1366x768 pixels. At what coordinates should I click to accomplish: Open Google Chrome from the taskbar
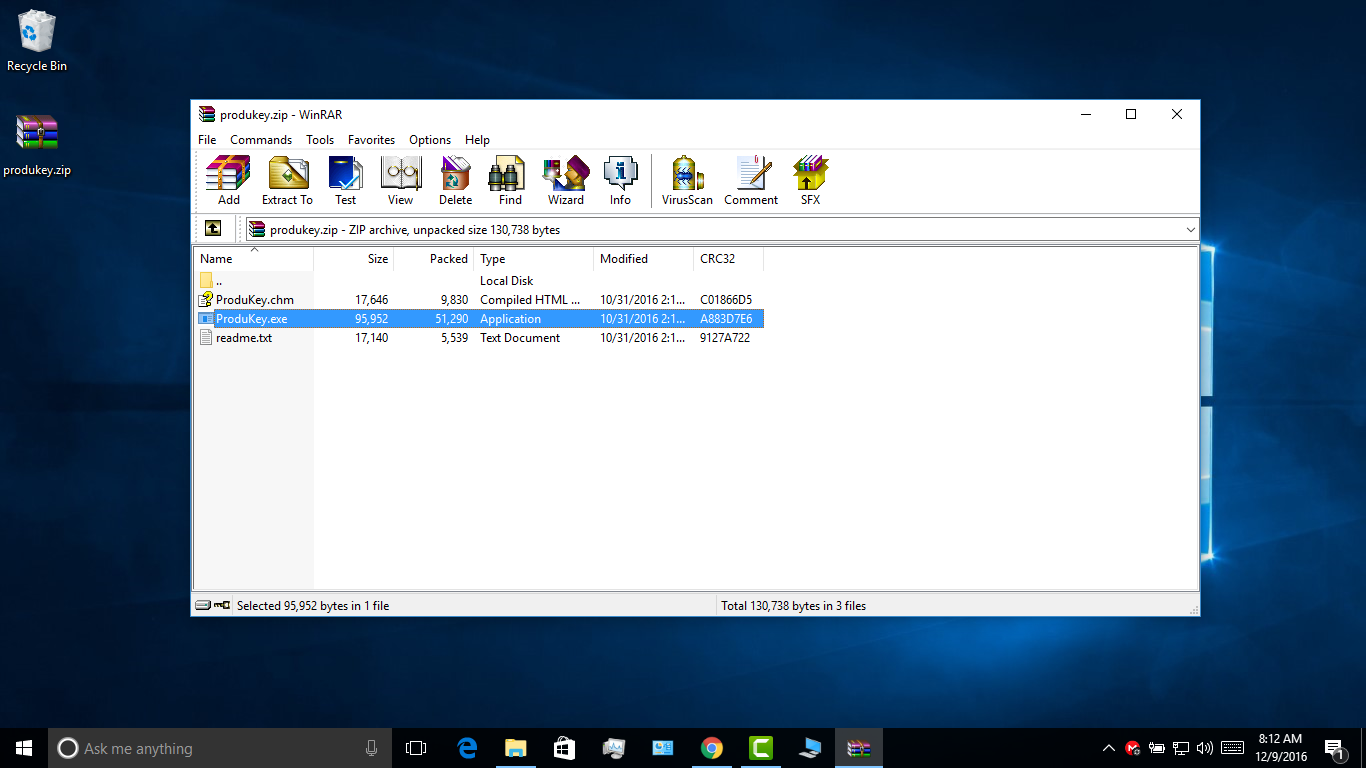click(x=711, y=748)
